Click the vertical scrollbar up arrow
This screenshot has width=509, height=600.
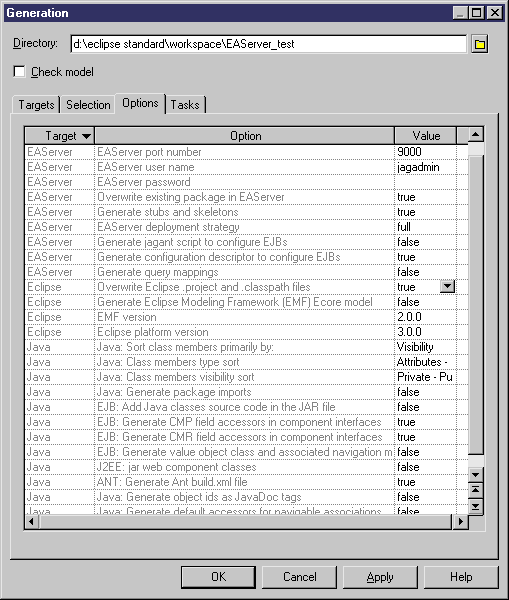tap(476, 134)
